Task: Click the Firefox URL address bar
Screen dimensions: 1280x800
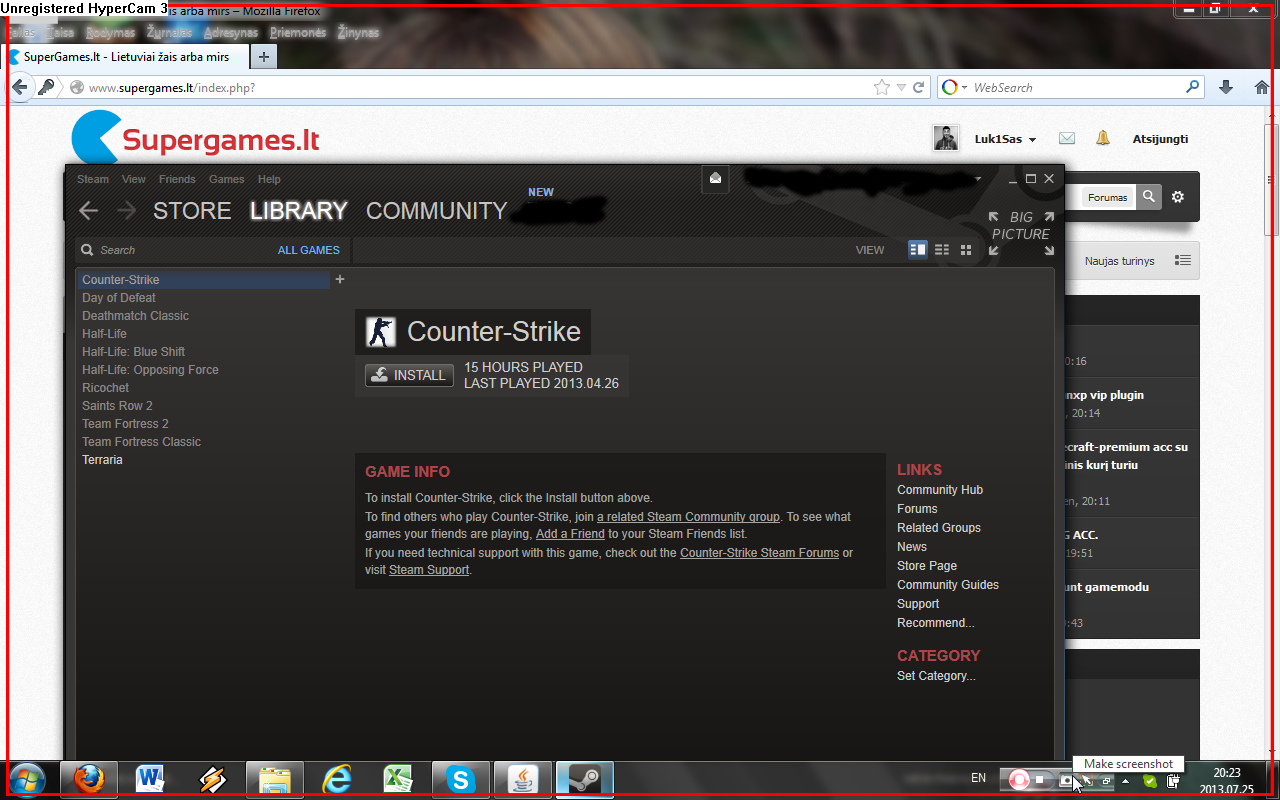Action: click(479, 87)
